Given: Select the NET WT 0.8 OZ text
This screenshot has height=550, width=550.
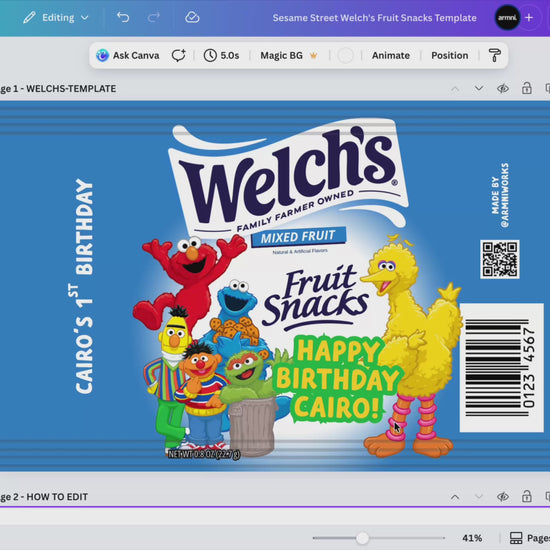Looking at the screenshot, I should point(204,454).
